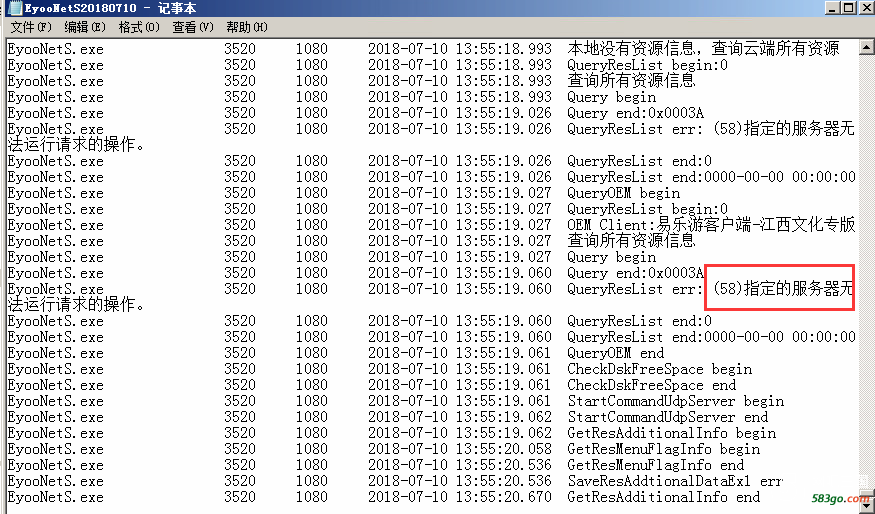Click the 'Query end:0x0003A' at 13:55:19.026
Screen dimensions: 875x514
tap(636, 113)
